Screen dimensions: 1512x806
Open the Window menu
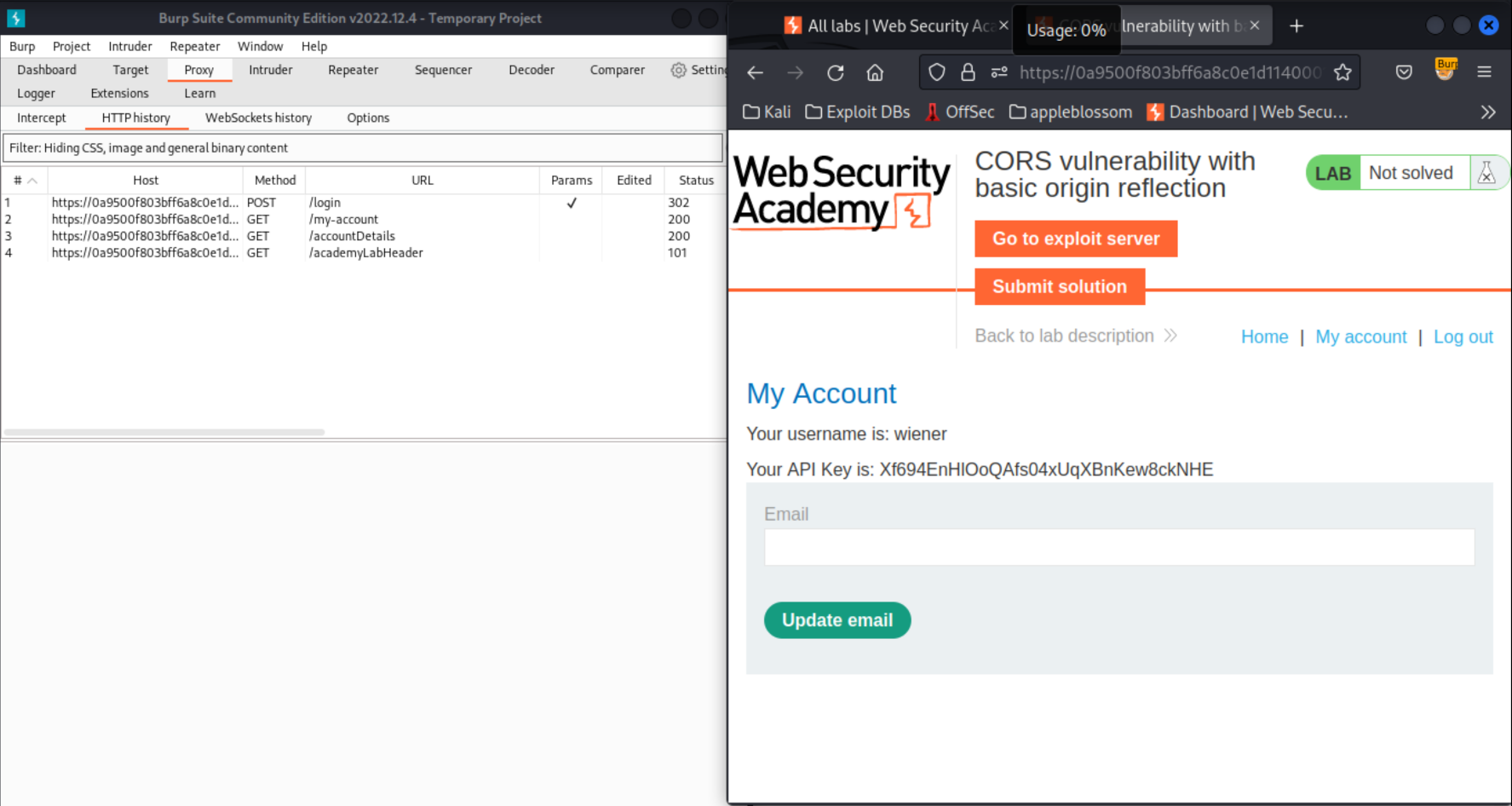tap(261, 47)
